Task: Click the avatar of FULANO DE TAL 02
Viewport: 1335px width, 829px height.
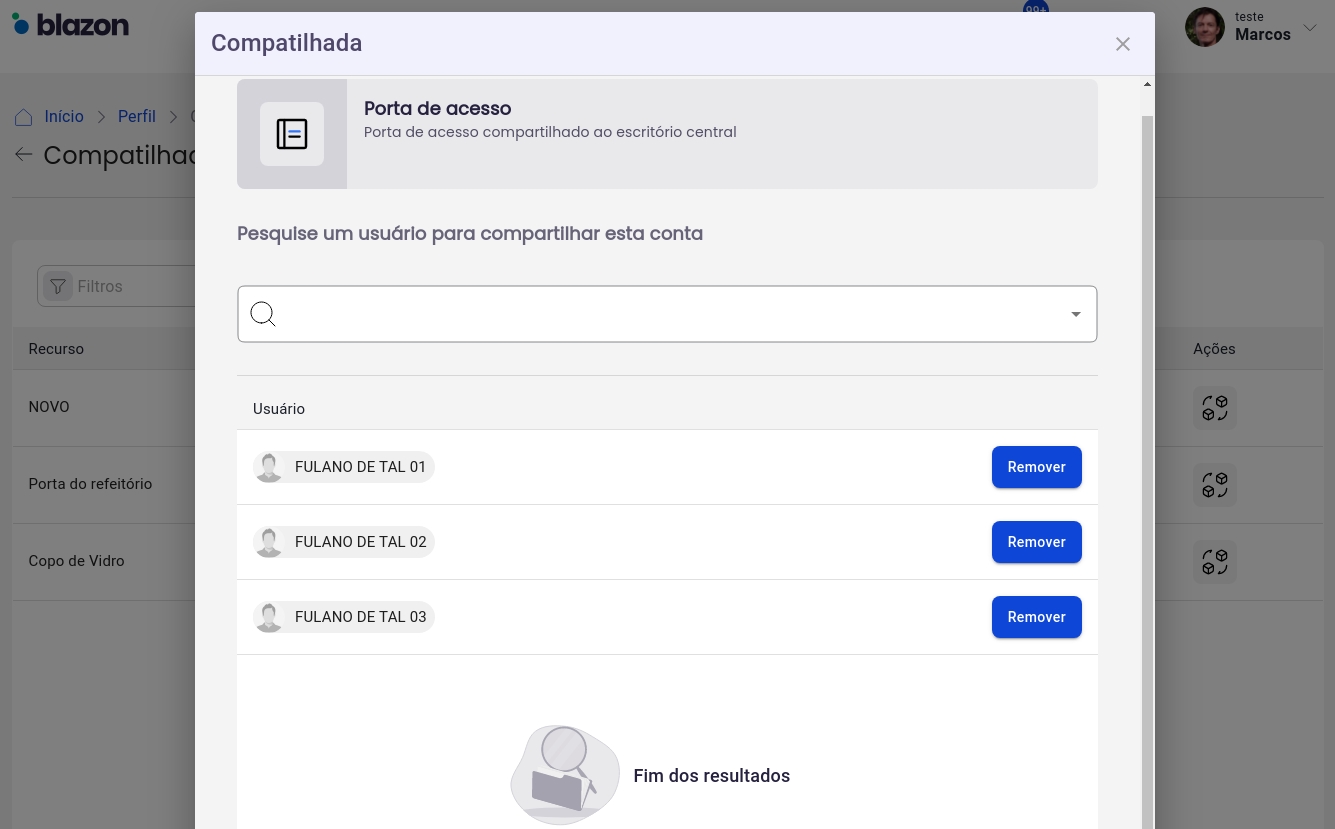Action: coord(269,542)
